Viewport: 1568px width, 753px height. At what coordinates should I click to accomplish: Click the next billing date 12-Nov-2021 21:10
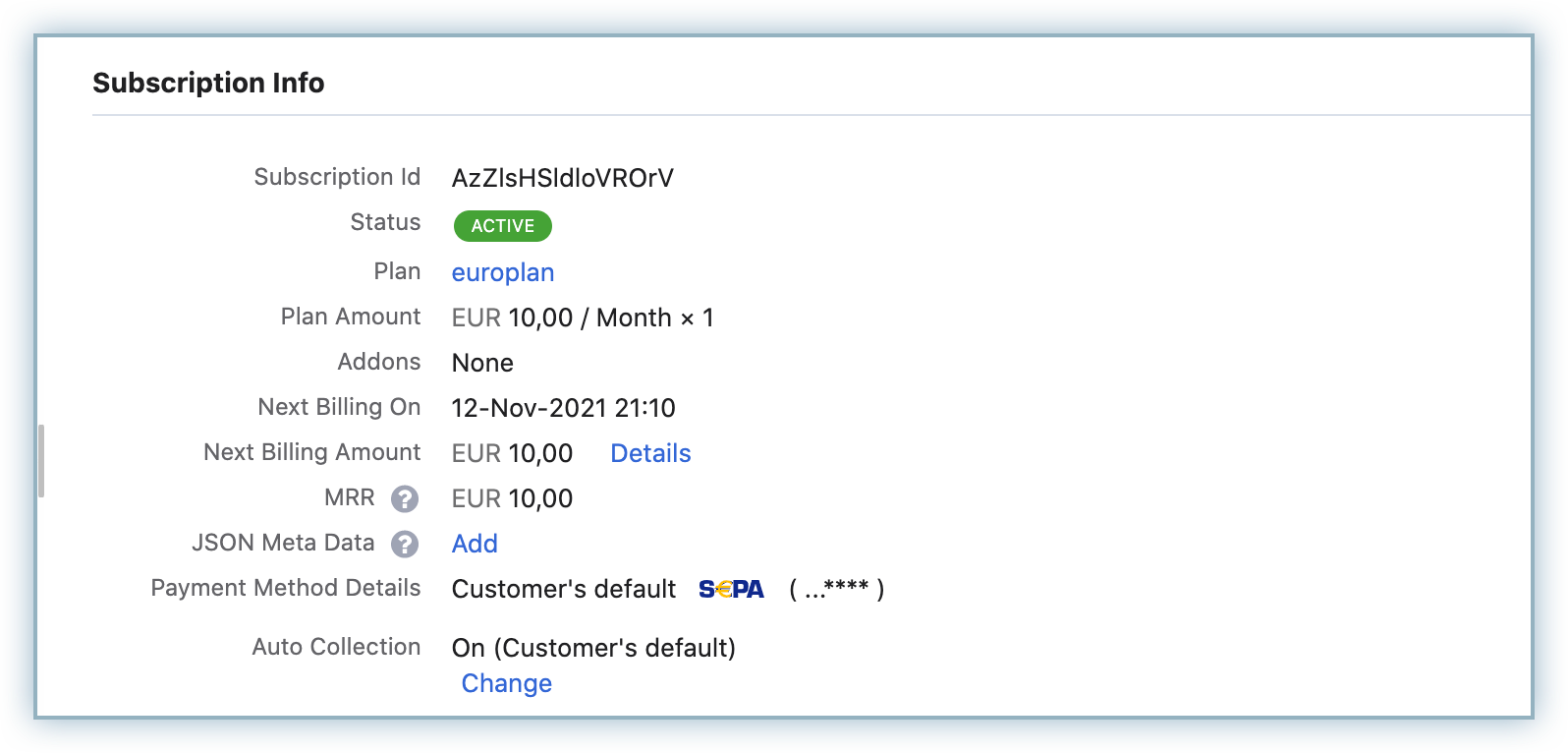coord(563,408)
